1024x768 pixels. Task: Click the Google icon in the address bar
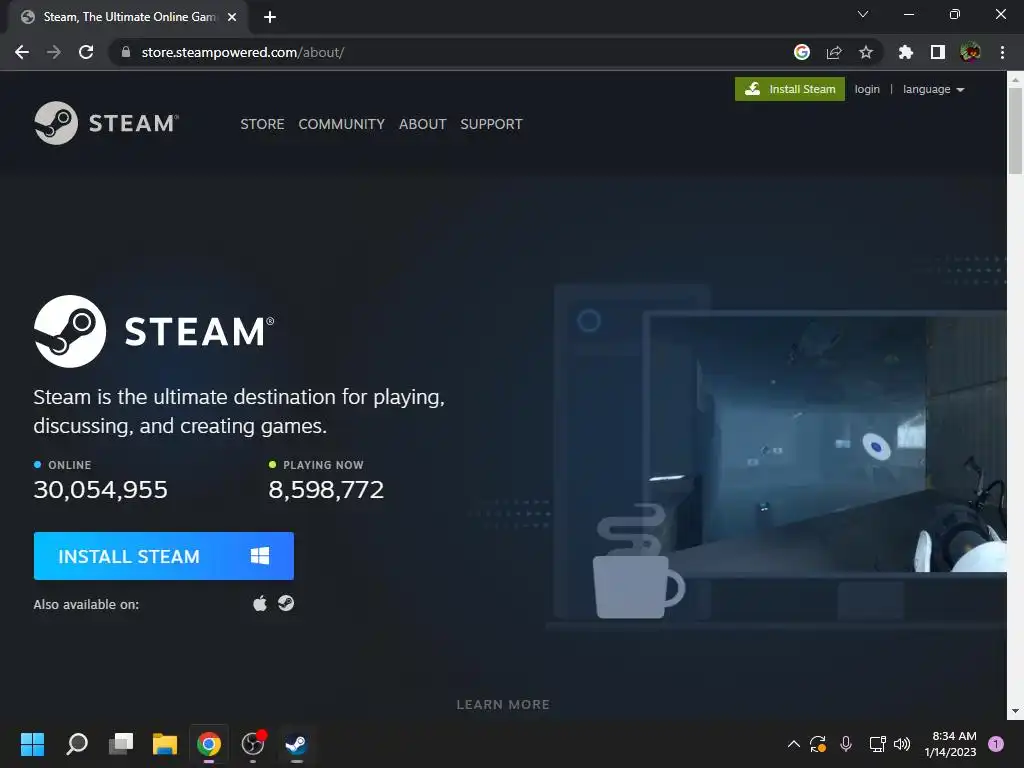click(802, 52)
